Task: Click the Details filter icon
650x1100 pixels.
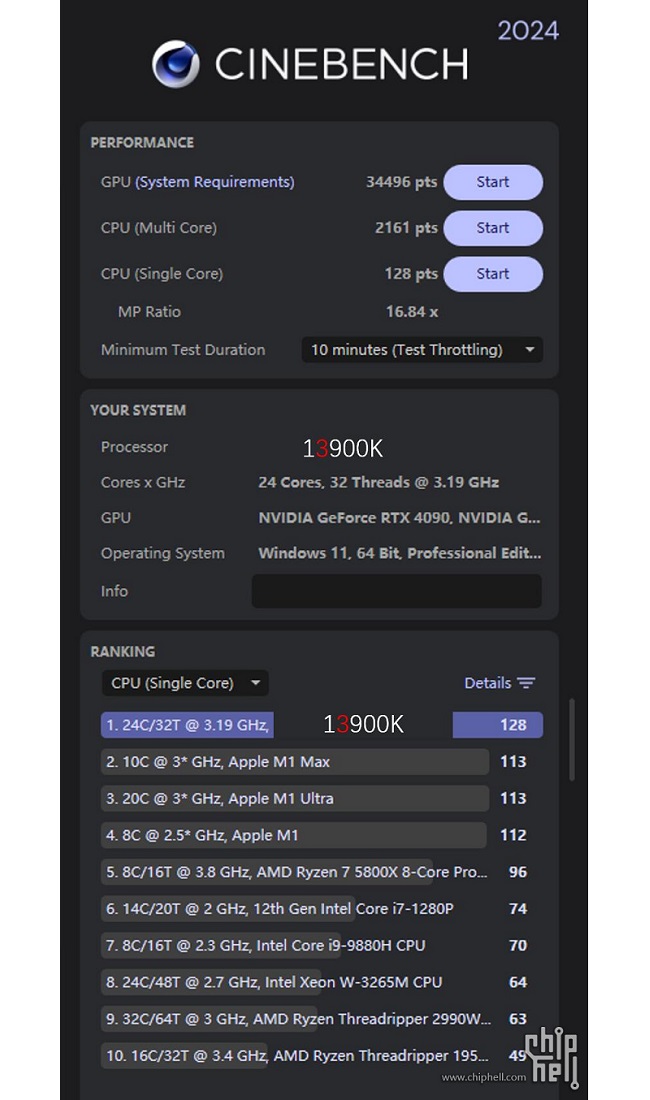Action: tap(526, 683)
